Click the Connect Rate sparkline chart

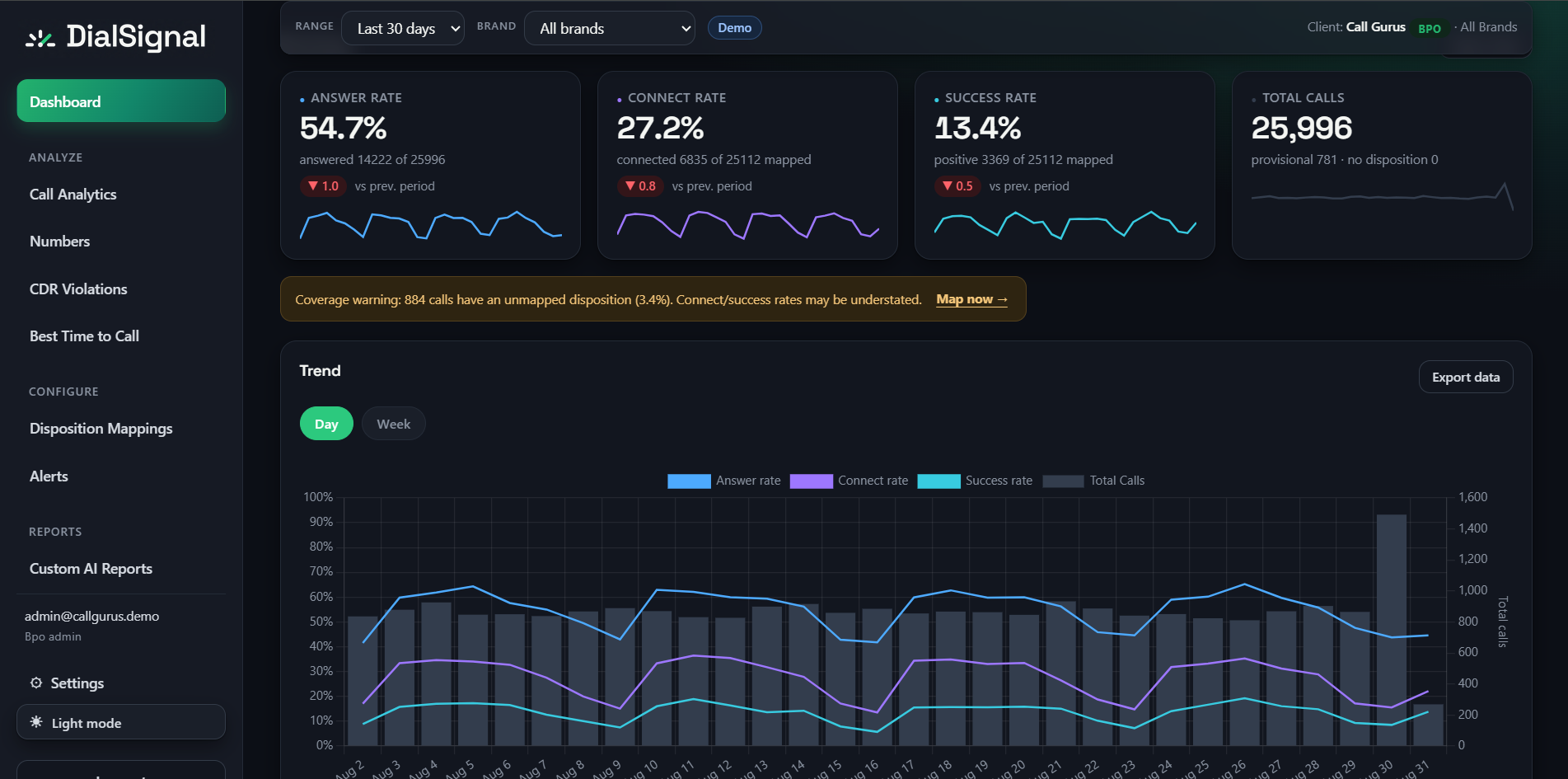click(x=748, y=225)
